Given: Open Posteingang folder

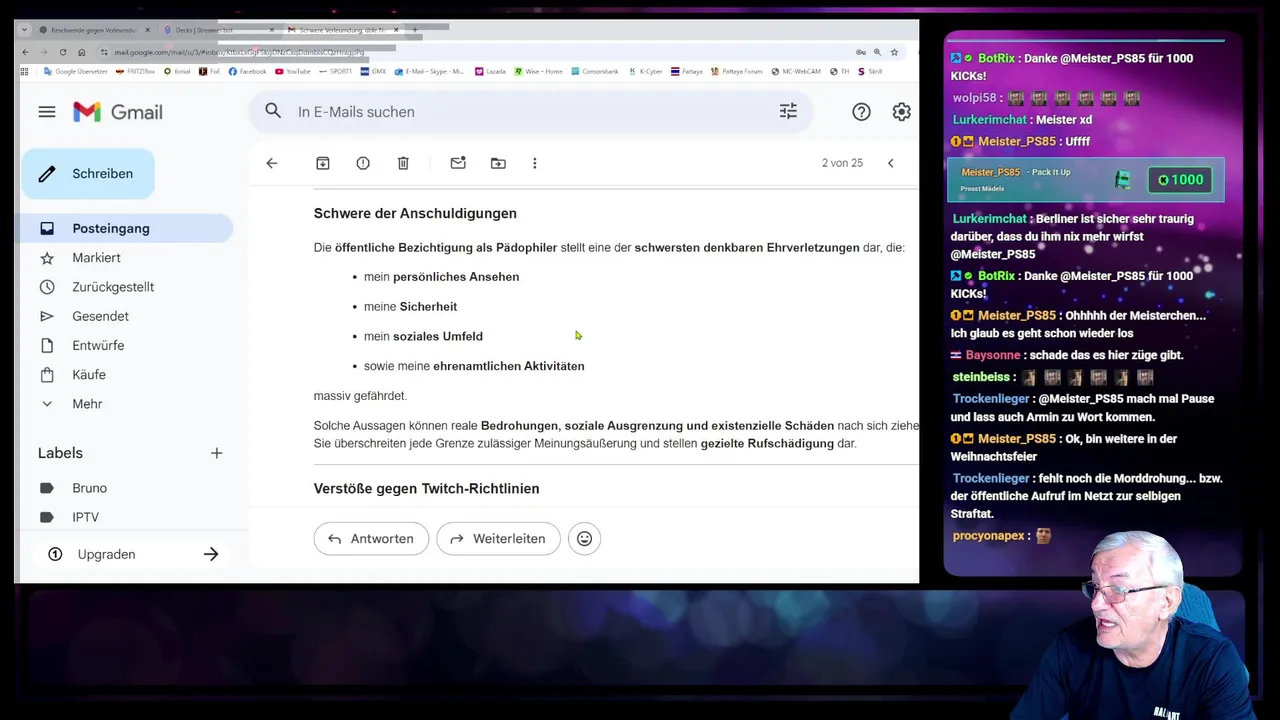Looking at the screenshot, I should [127, 228].
